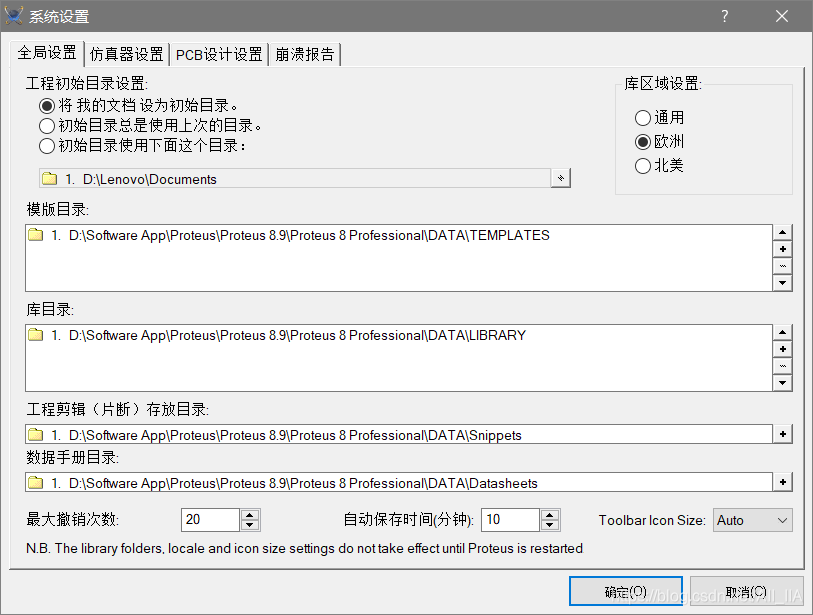This screenshot has height=615, width=813.
Task: Click the 确定(O) button
Action: (x=626, y=591)
